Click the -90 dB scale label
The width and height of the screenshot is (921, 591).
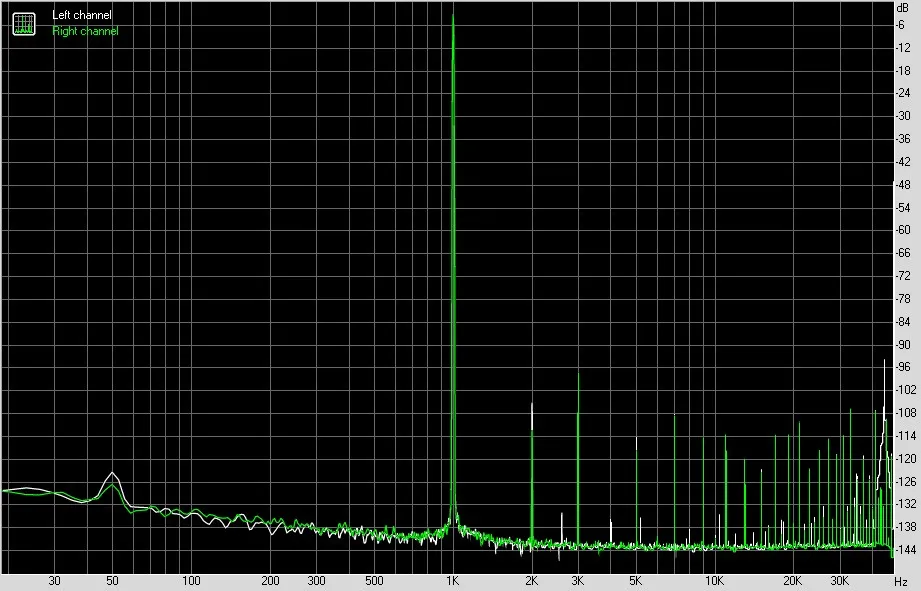click(903, 344)
